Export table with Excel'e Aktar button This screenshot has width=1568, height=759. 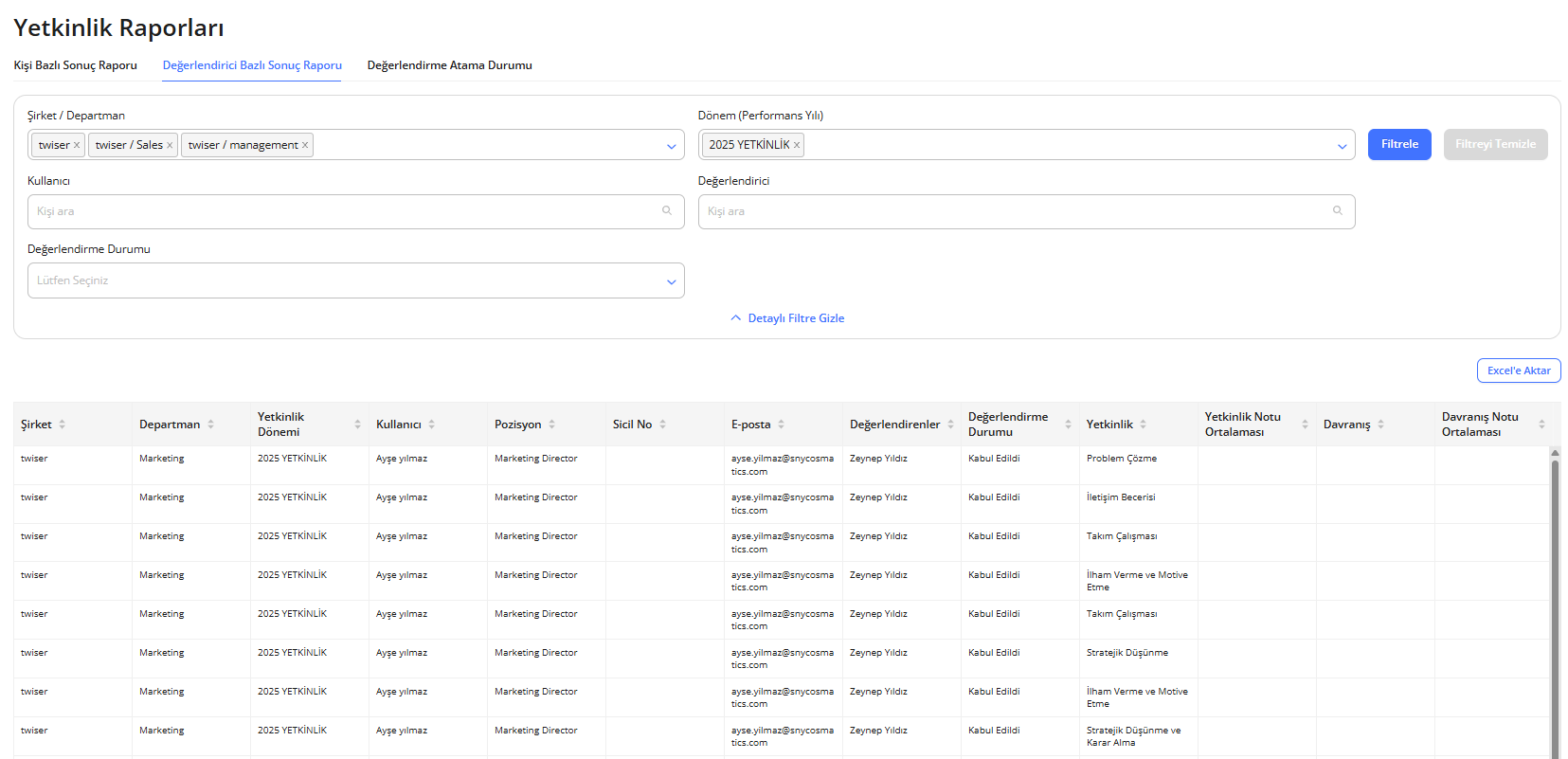point(1518,370)
